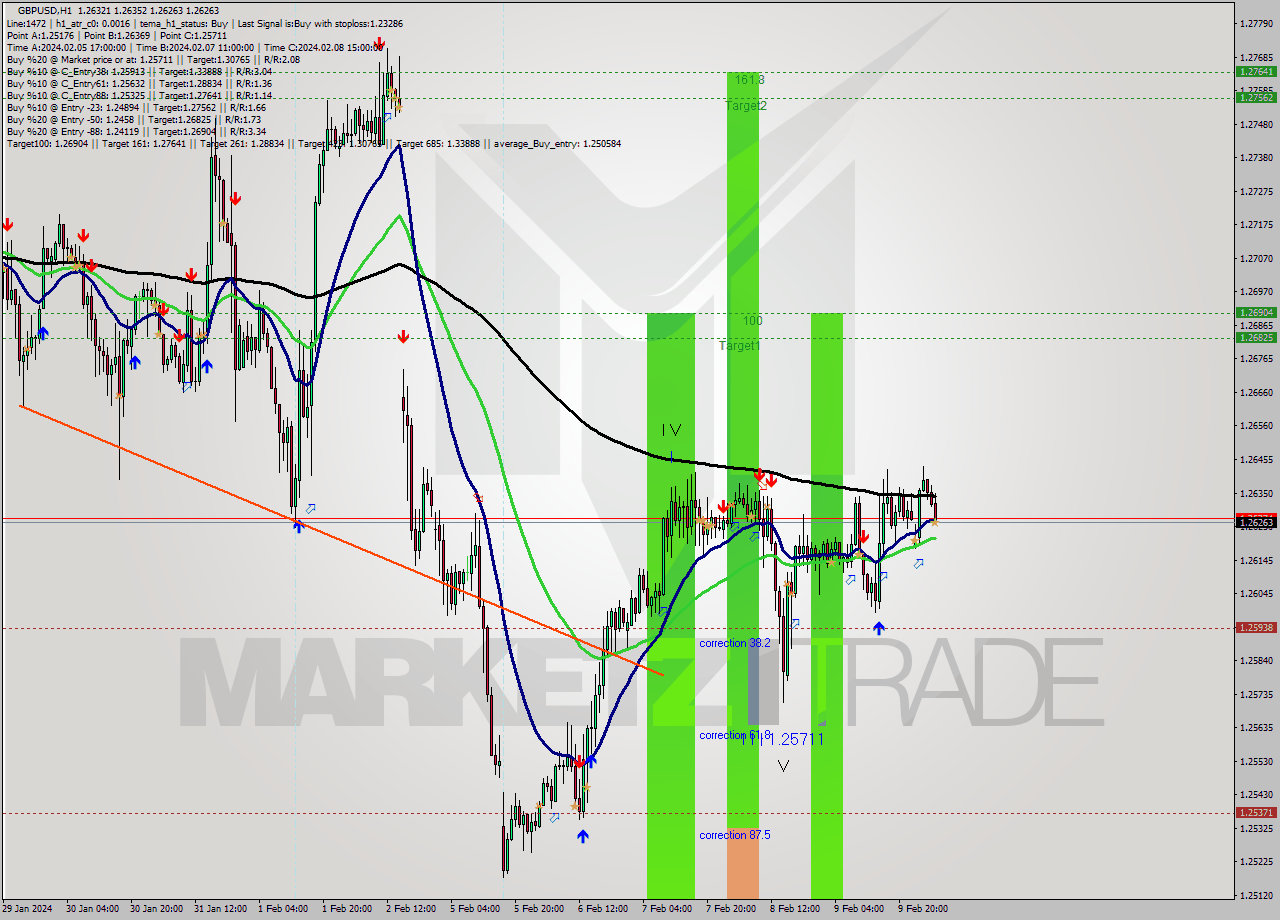1280x920 pixels.
Task: Click the 'Buy %20 @ Entry -50' line
Action: 134,119
